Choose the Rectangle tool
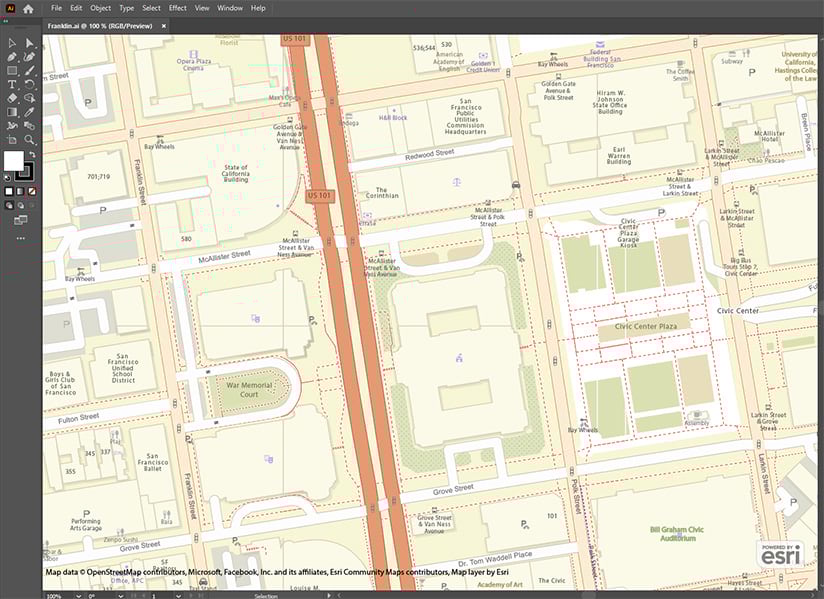The height and width of the screenshot is (599, 824). (x=11, y=70)
